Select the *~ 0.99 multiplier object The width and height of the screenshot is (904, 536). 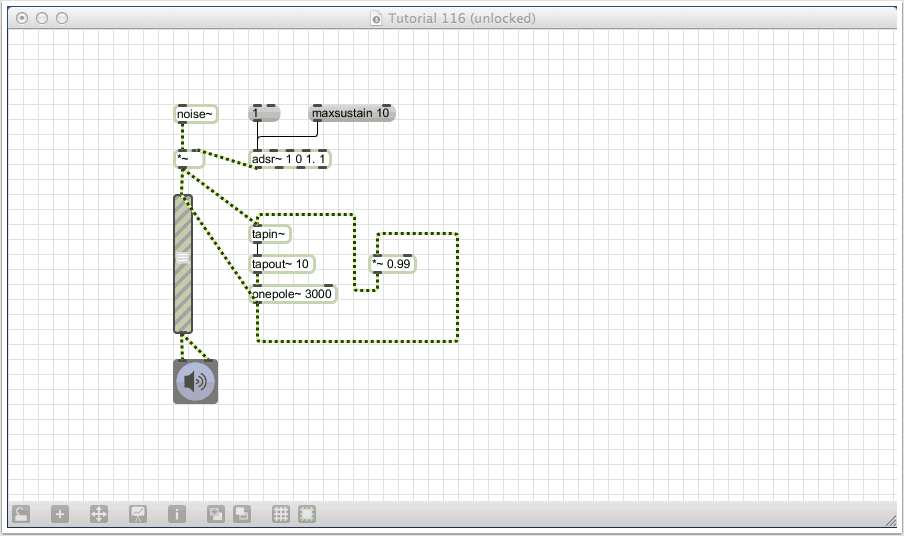pyautogui.click(x=393, y=264)
